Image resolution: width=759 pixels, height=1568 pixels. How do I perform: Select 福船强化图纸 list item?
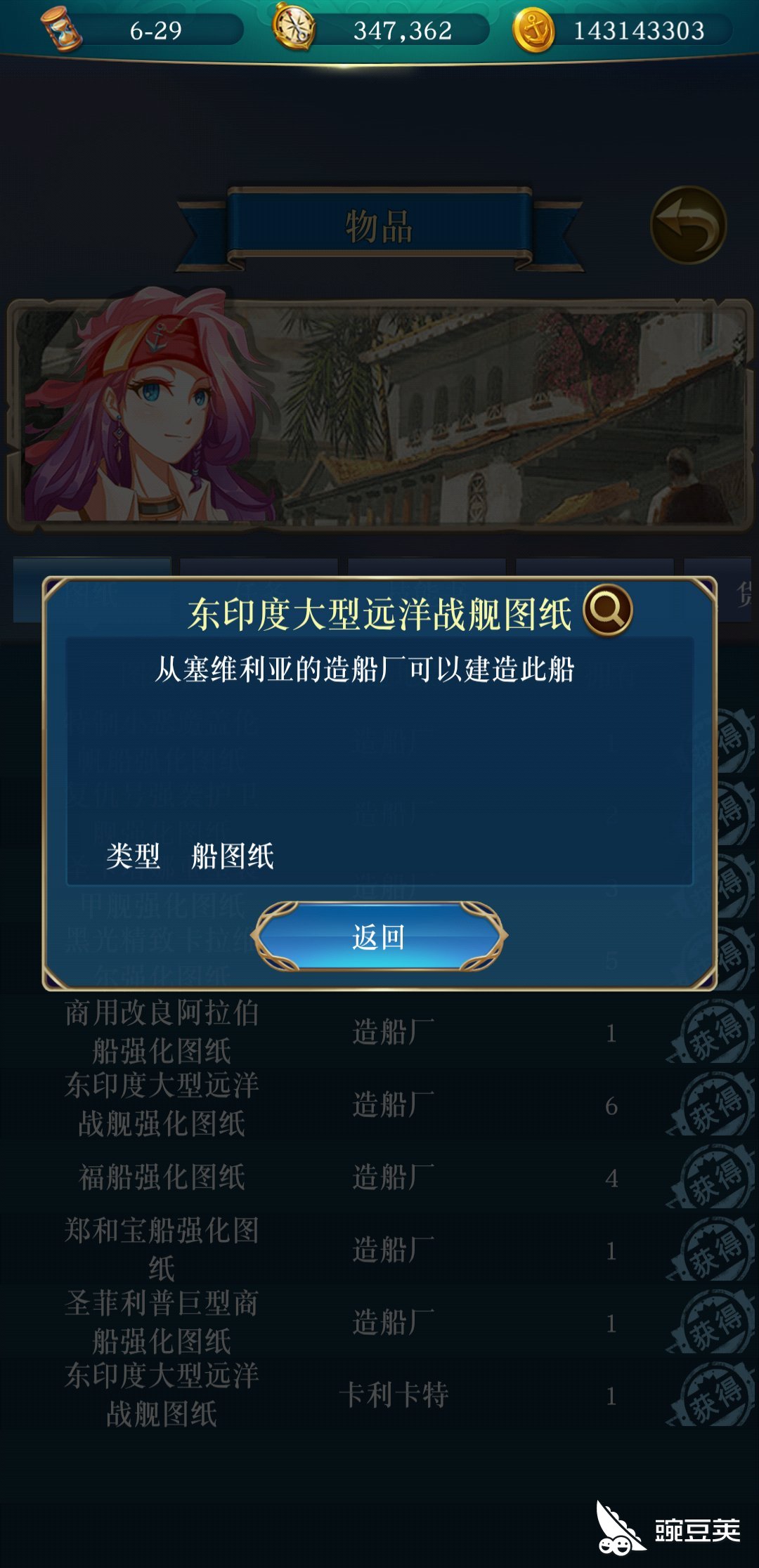[379, 1177]
